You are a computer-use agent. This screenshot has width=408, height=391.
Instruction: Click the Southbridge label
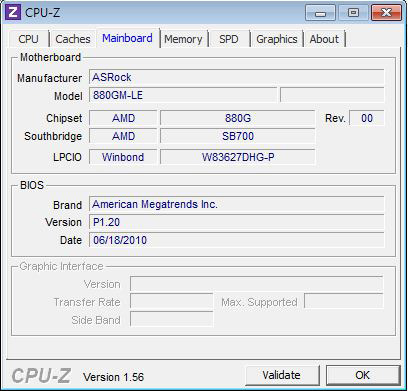click(x=53, y=136)
